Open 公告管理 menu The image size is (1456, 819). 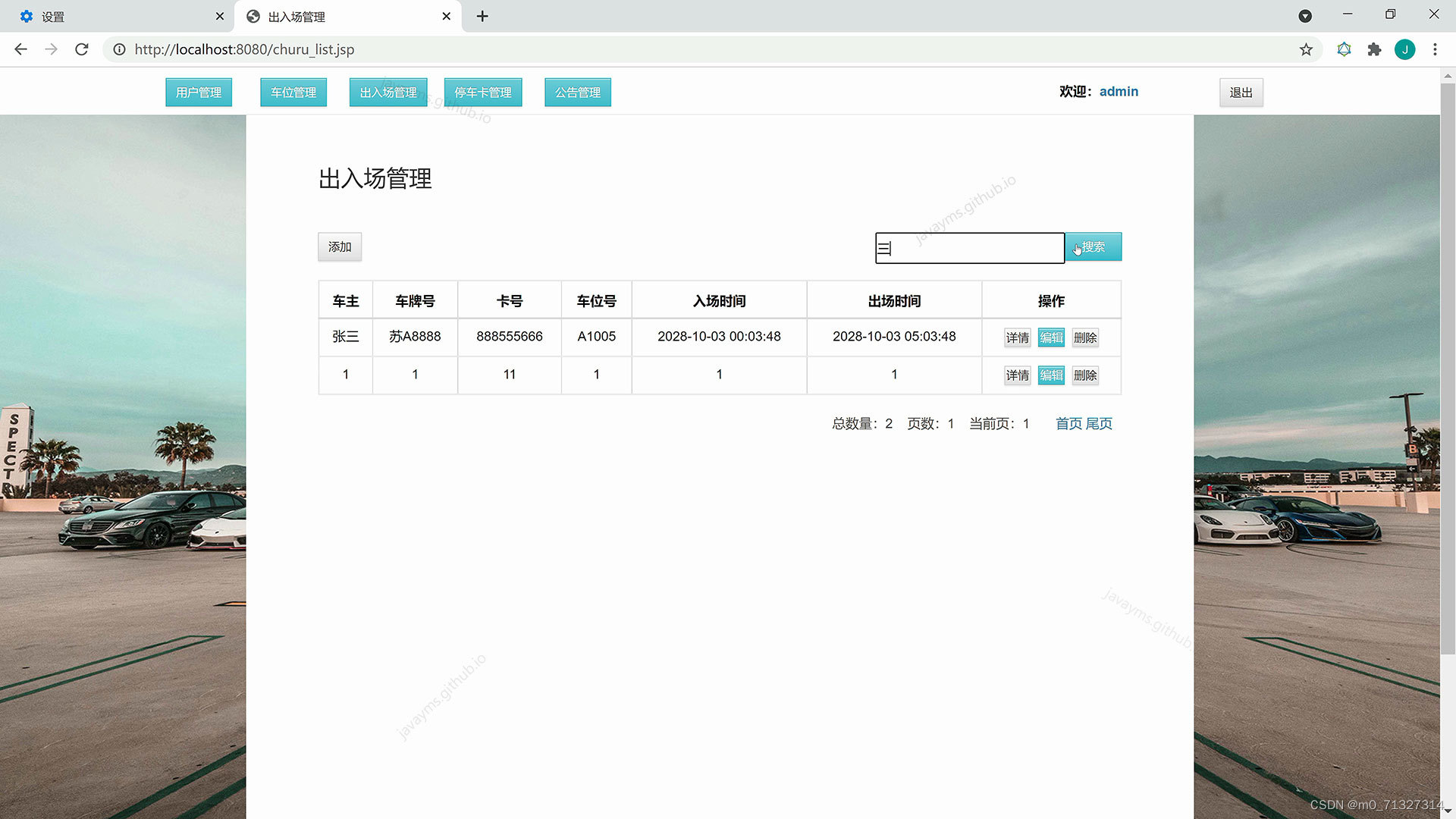pyautogui.click(x=578, y=93)
